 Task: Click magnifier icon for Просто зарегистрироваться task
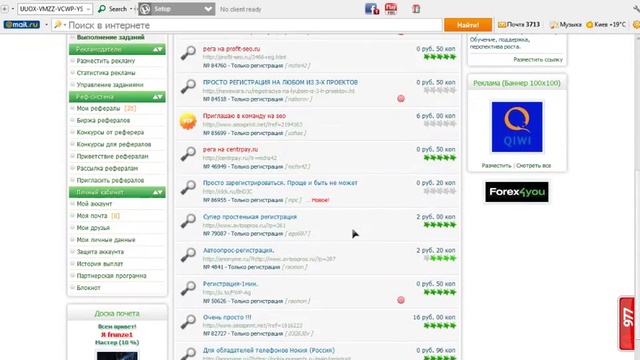tap(188, 188)
